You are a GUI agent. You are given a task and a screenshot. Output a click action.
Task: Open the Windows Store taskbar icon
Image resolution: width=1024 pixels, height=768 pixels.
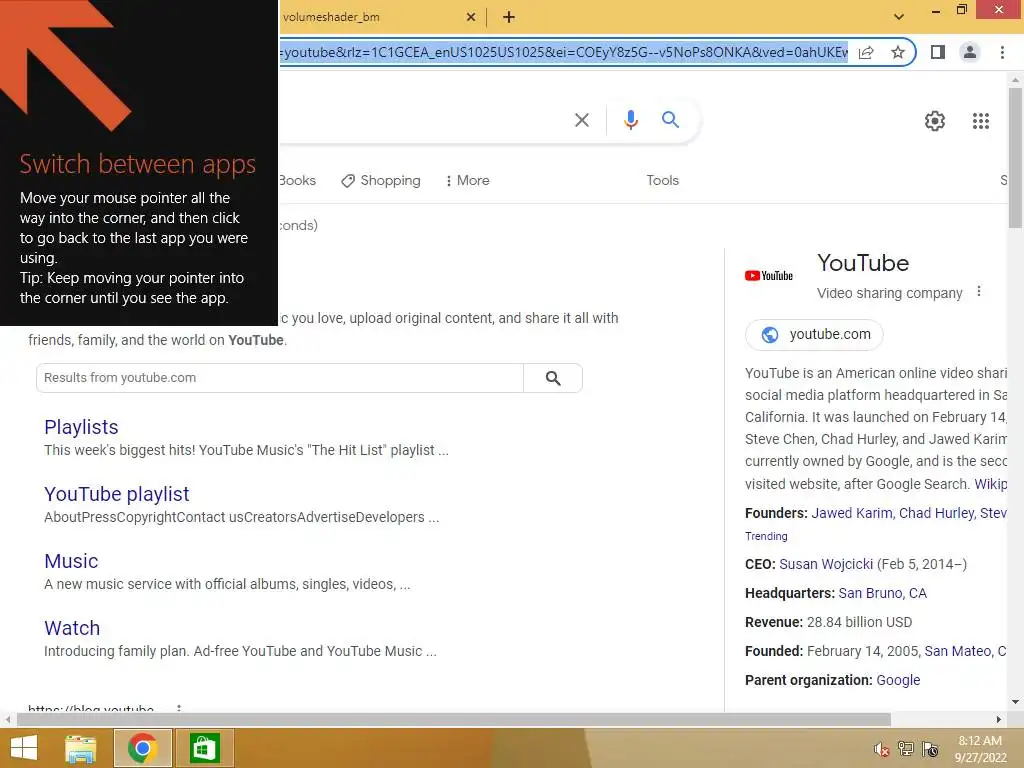(x=204, y=748)
